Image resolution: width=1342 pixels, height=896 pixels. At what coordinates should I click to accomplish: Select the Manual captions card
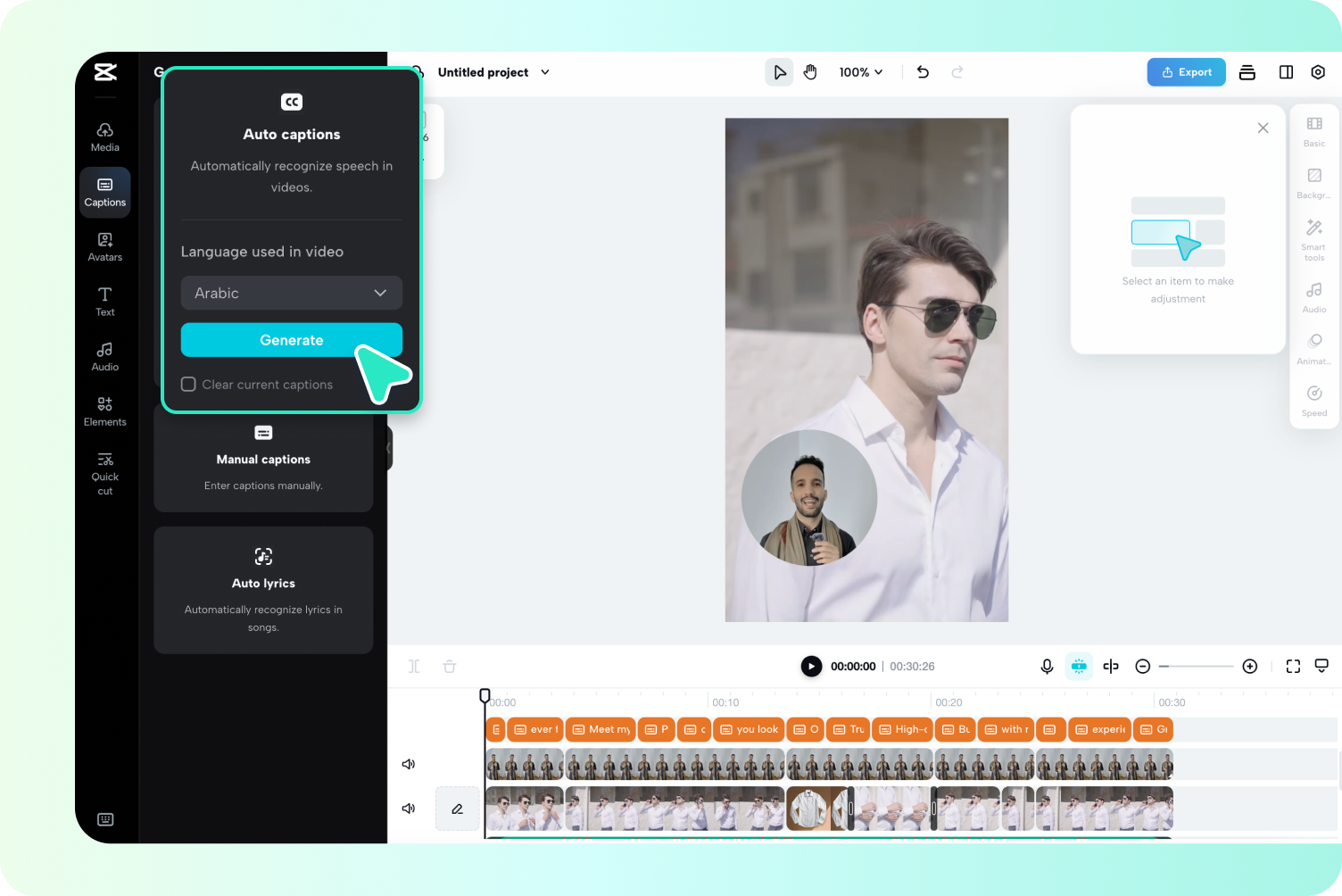tap(263, 459)
